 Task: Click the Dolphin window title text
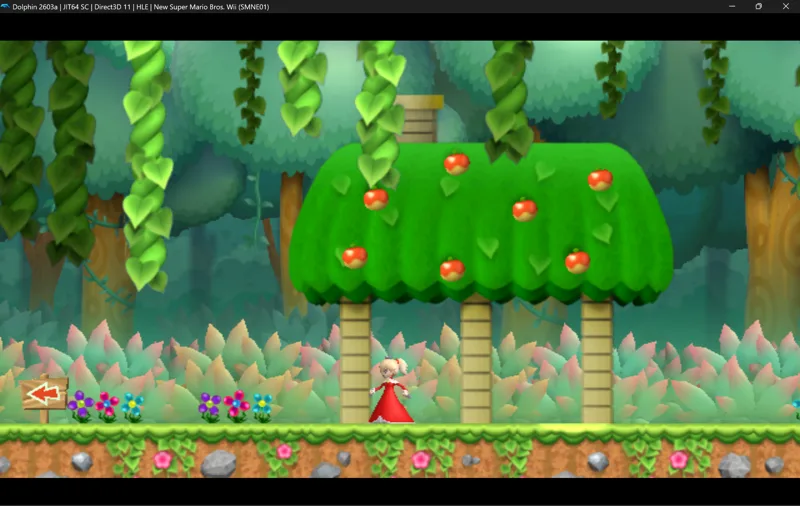click(141, 7)
